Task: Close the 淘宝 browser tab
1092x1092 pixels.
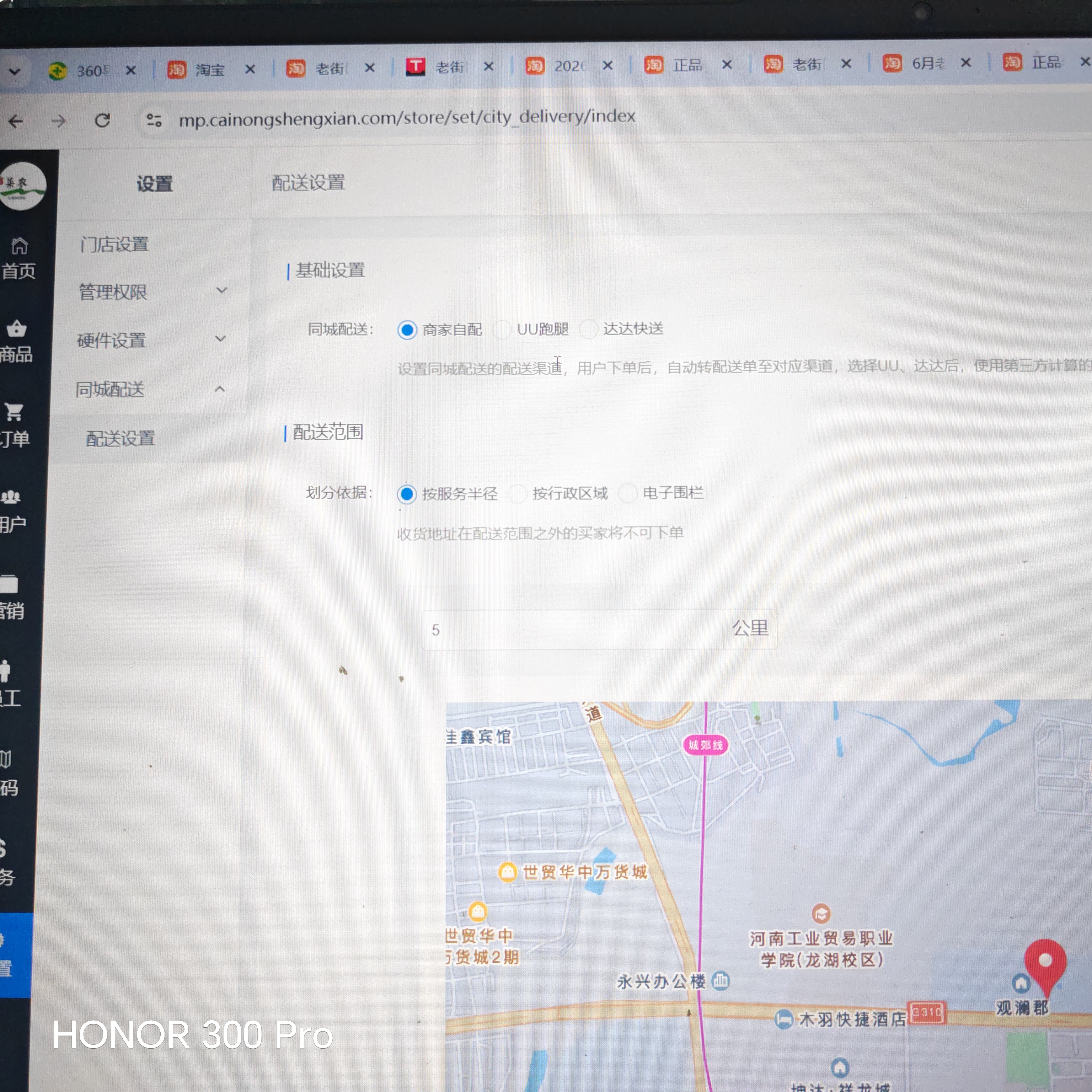Action: 250,69
